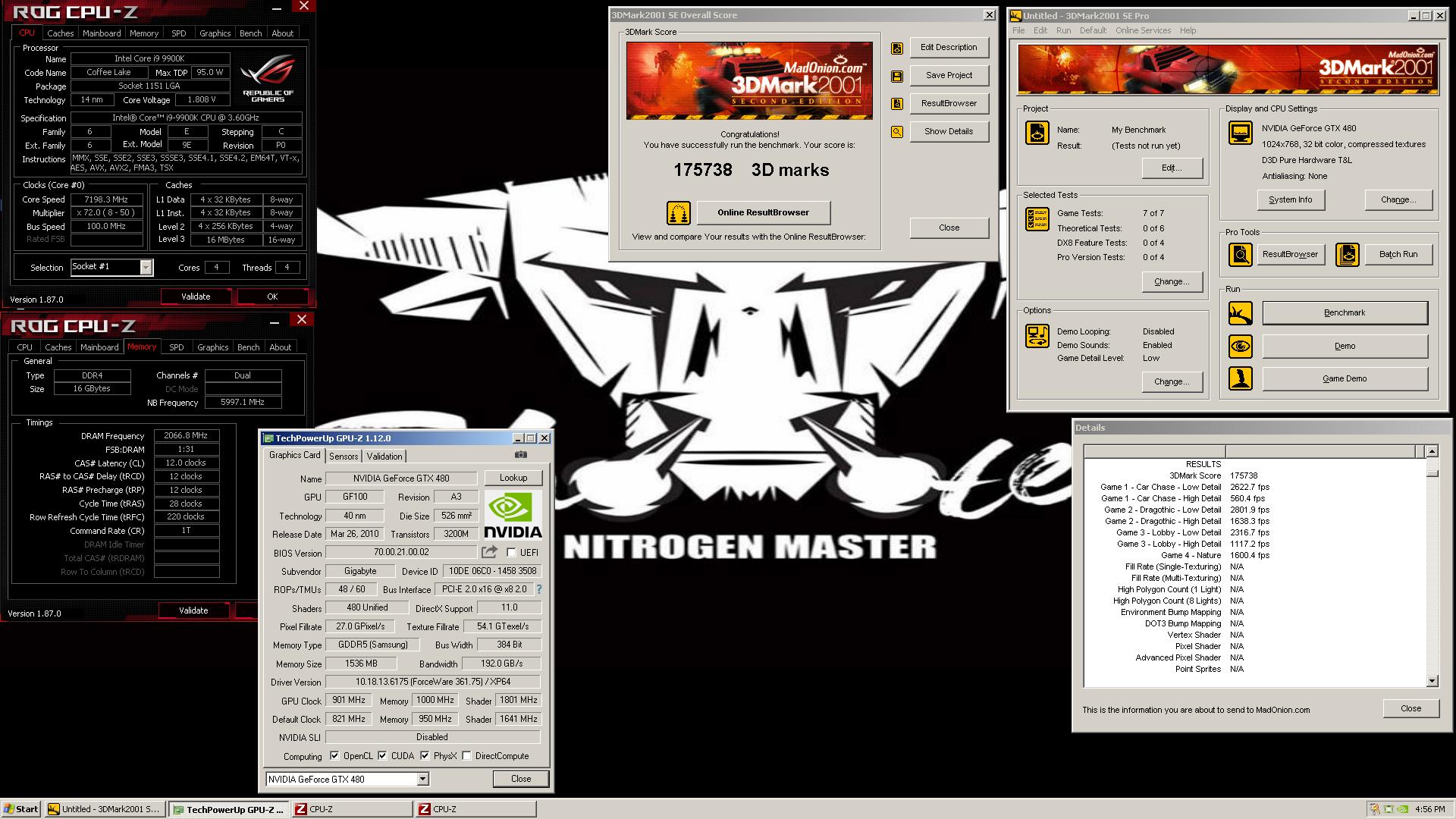Viewport: 1456px width, 819px height.
Task: Toggle the PhysX checkbox
Action: coord(425,756)
